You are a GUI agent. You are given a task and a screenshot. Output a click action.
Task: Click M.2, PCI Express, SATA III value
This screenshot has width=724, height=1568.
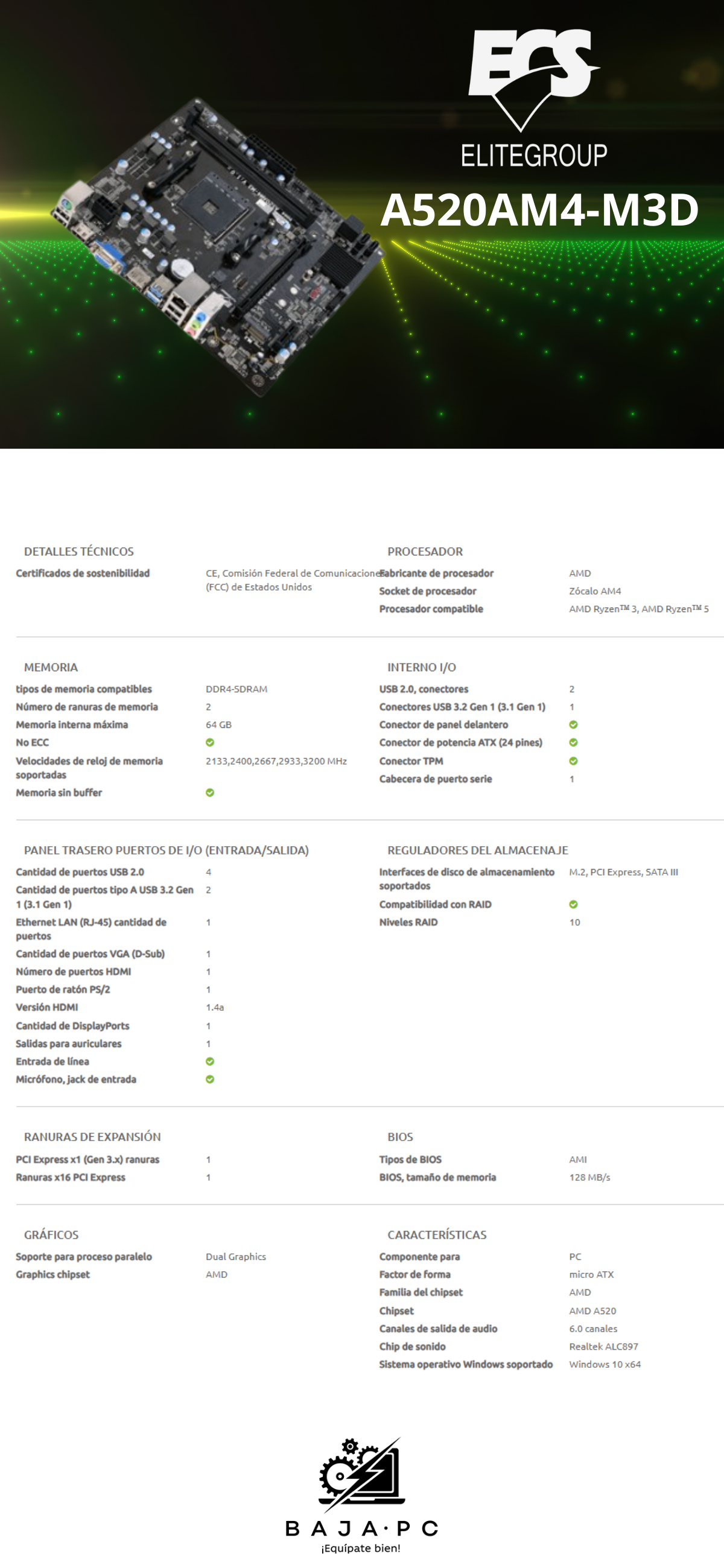click(x=623, y=872)
